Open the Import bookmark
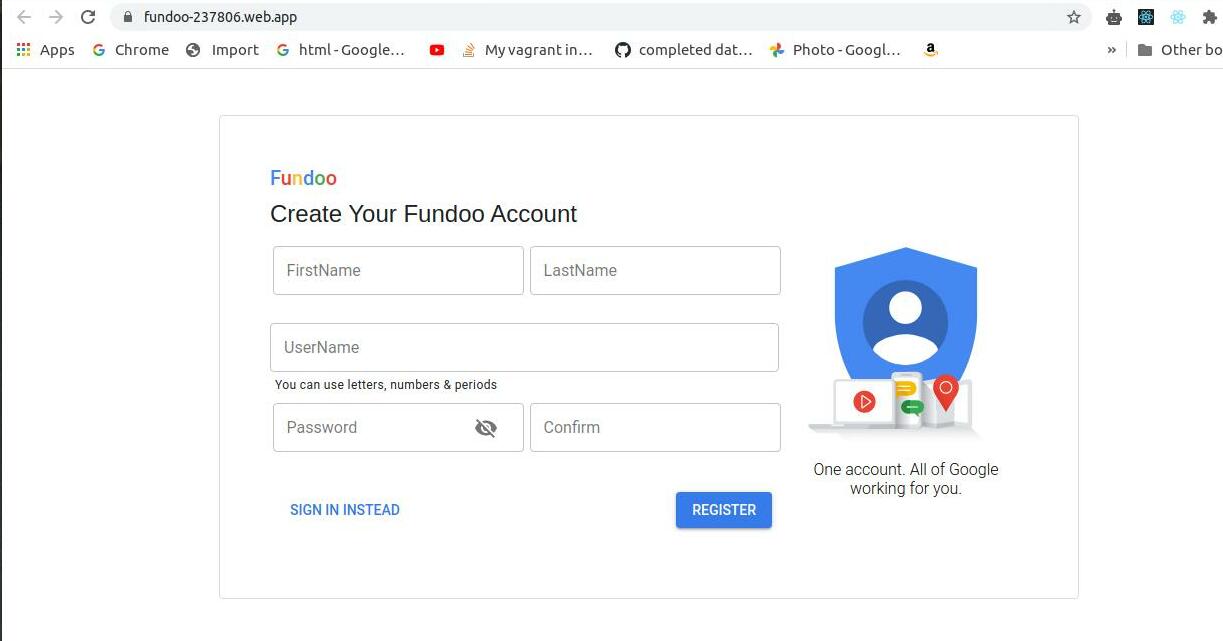 pos(222,50)
